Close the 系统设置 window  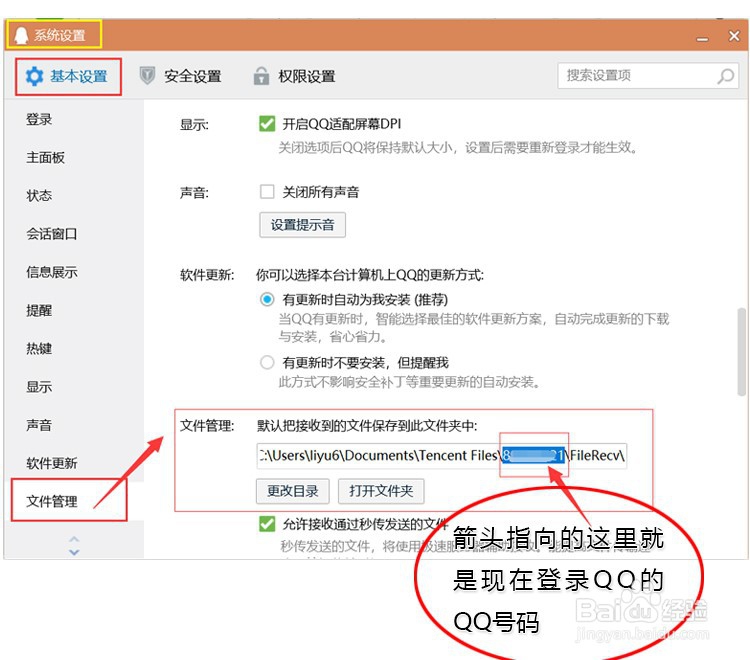tap(734, 35)
